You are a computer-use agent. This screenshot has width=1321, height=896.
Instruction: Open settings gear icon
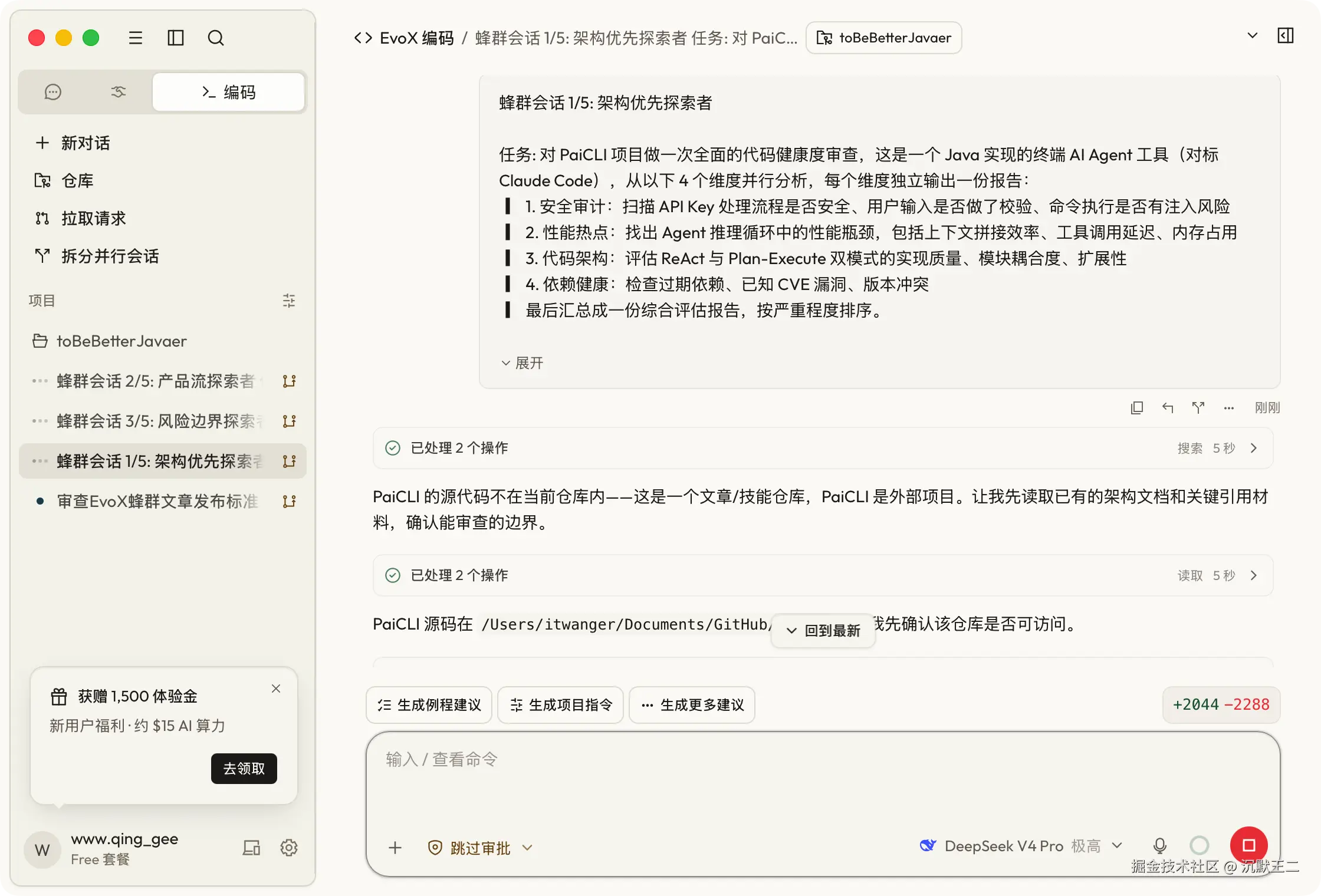coord(289,848)
